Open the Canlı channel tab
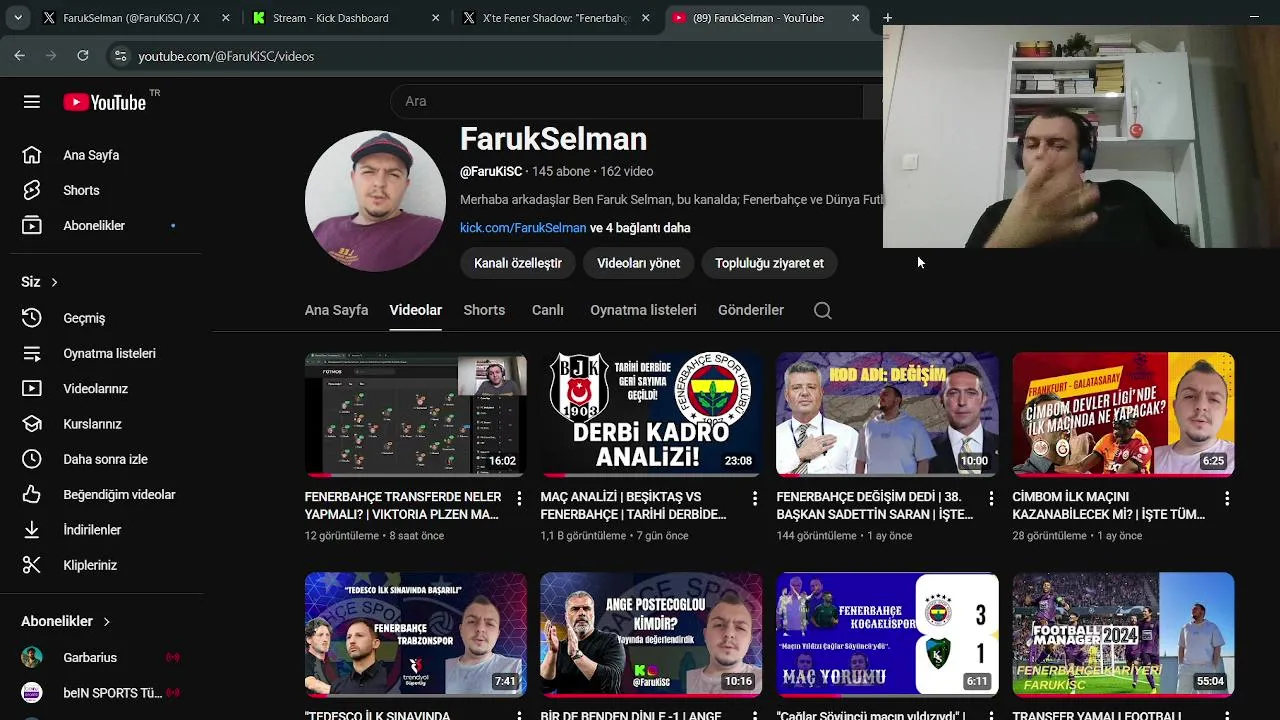Screen dimensions: 1280x720 click(548, 310)
